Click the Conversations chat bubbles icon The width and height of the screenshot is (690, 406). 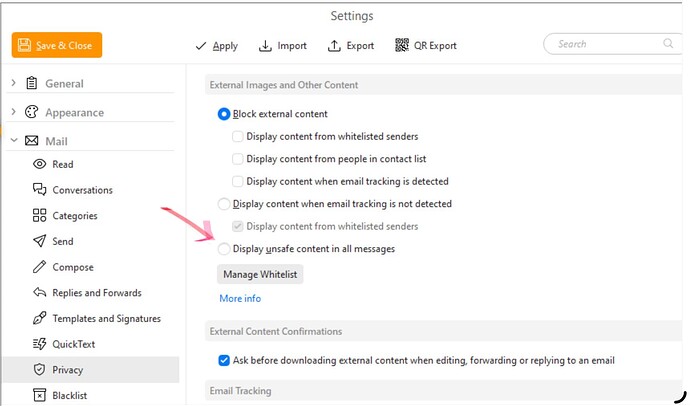click(39, 190)
